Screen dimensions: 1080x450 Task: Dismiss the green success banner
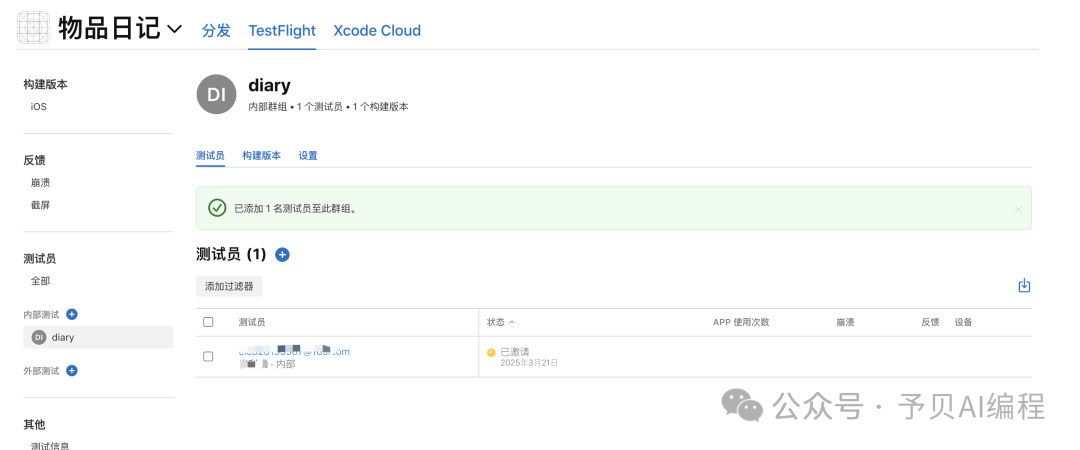point(1018,209)
